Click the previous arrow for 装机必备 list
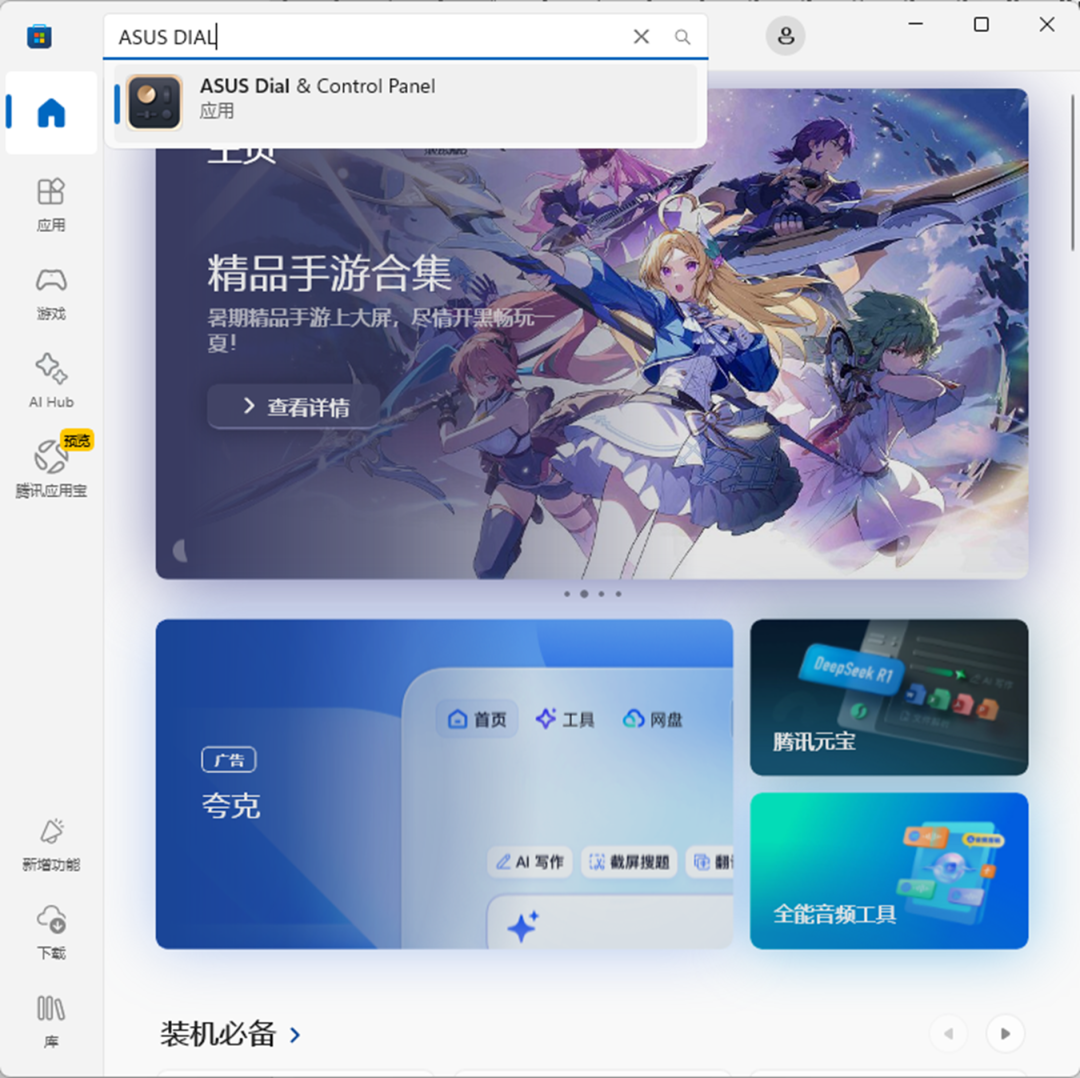Image resolution: width=1080 pixels, height=1078 pixels. click(x=948, y=1033)
